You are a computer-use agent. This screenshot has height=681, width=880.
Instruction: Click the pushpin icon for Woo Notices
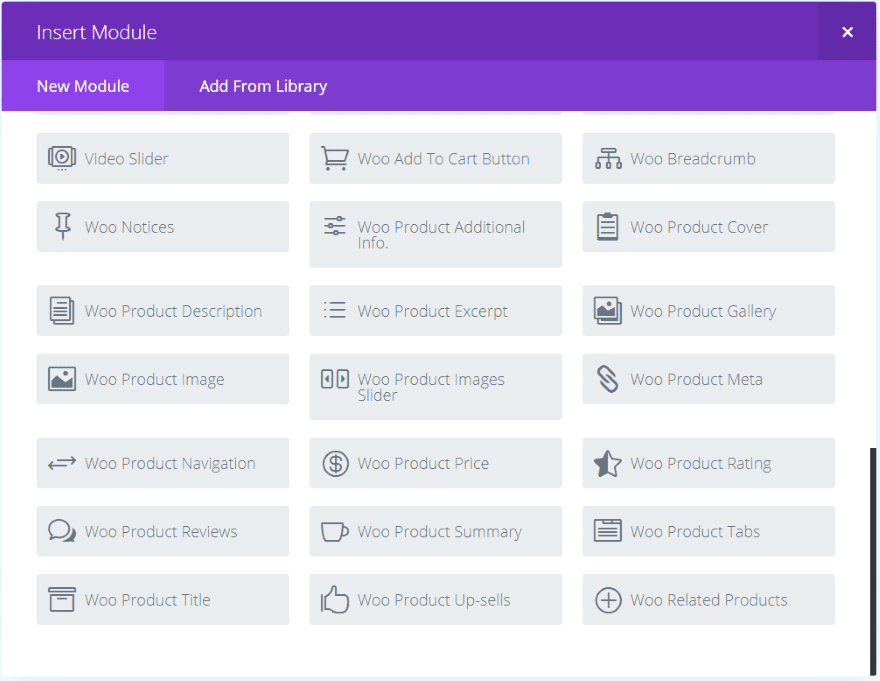(62, 227)
